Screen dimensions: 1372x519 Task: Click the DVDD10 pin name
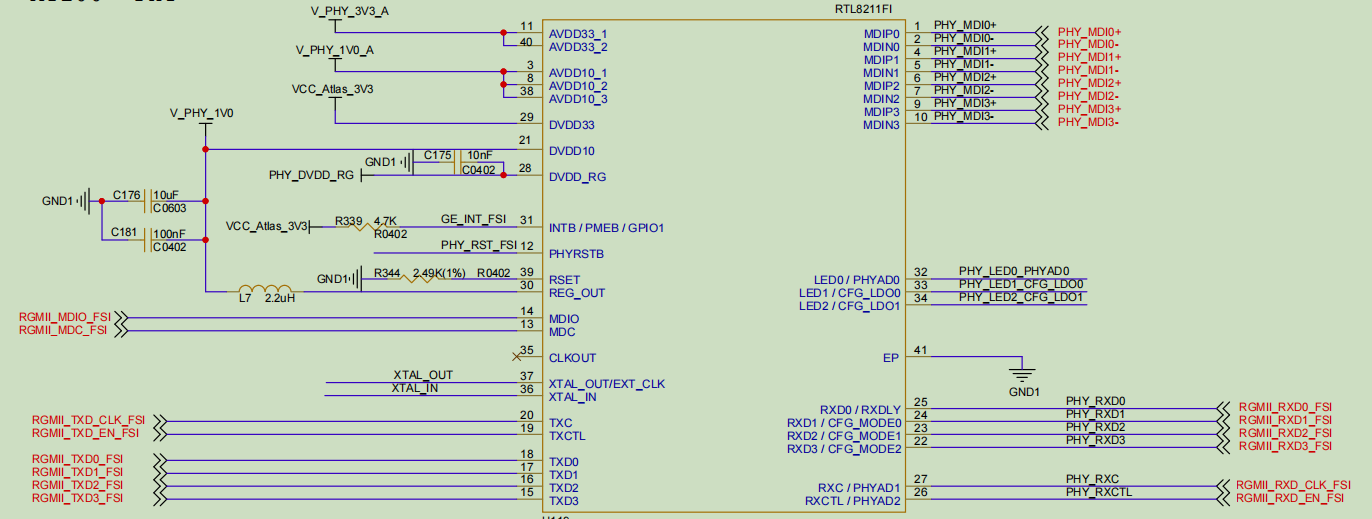pos(572,151)
